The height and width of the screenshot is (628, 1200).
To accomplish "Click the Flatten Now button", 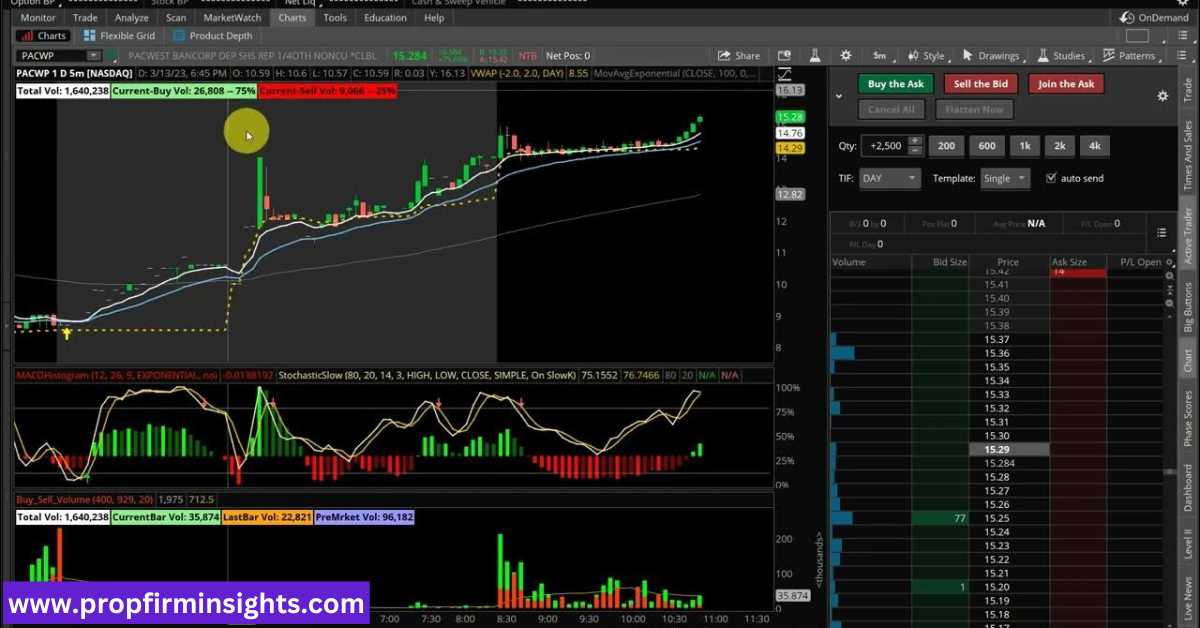I will tap(974, 110).
